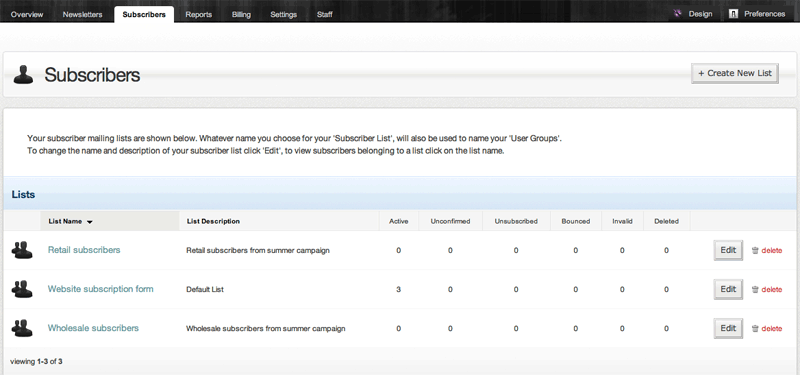
Task: Open the Retail subscribers list
Action: [x=84, y=250]
